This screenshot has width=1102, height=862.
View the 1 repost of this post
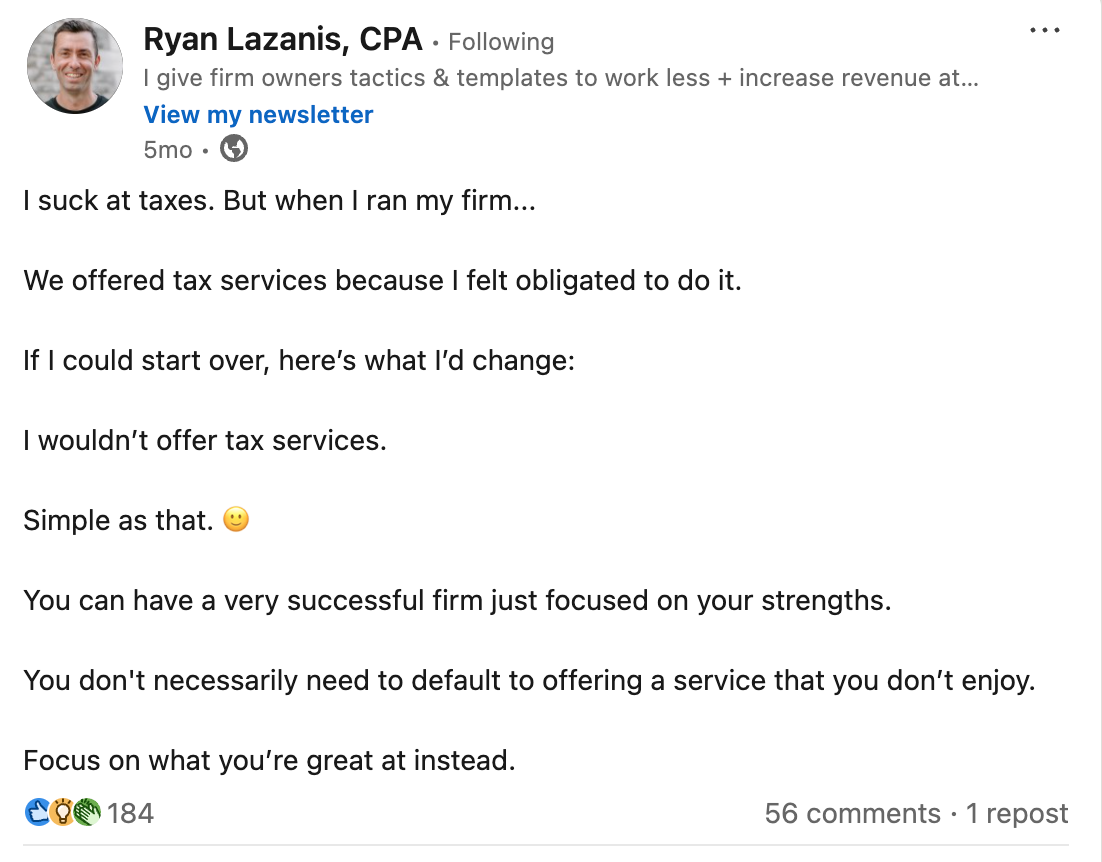pyautogui.click(x=1017, y=813)
